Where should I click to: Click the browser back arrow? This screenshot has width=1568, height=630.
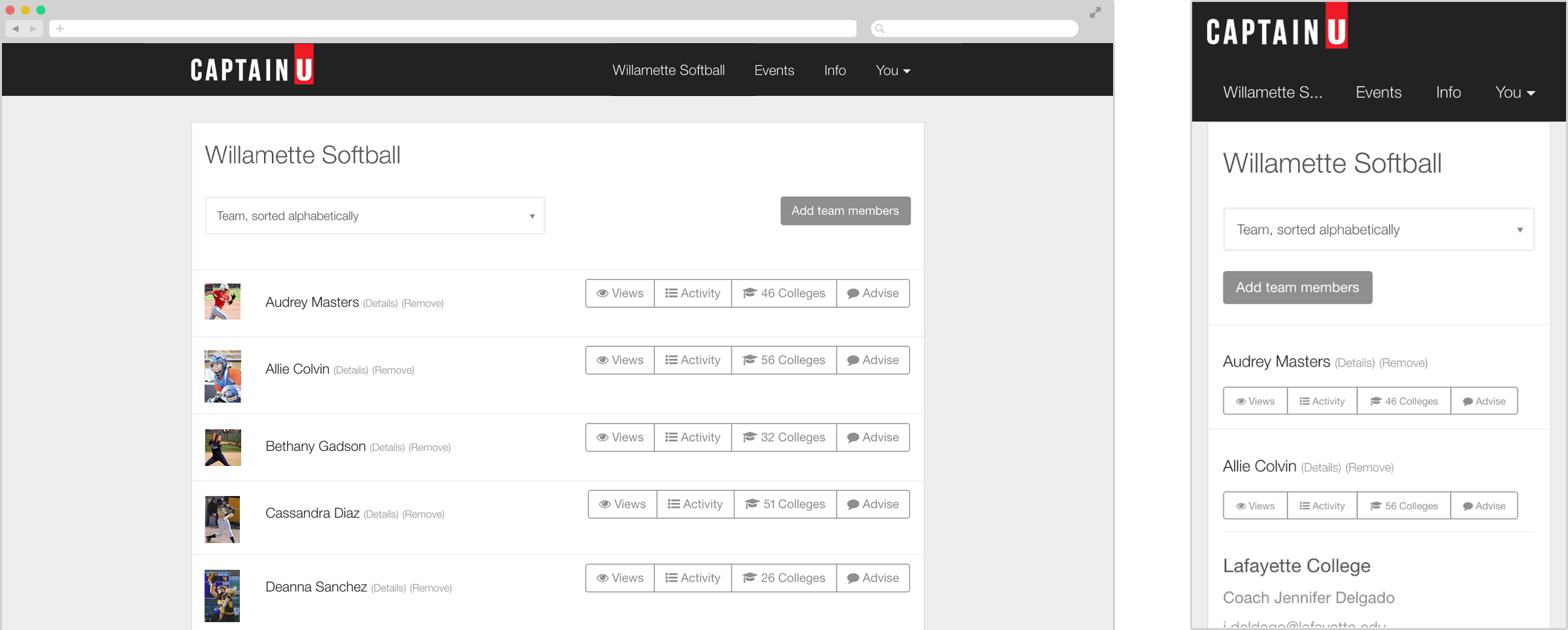(x=16, y=29)
